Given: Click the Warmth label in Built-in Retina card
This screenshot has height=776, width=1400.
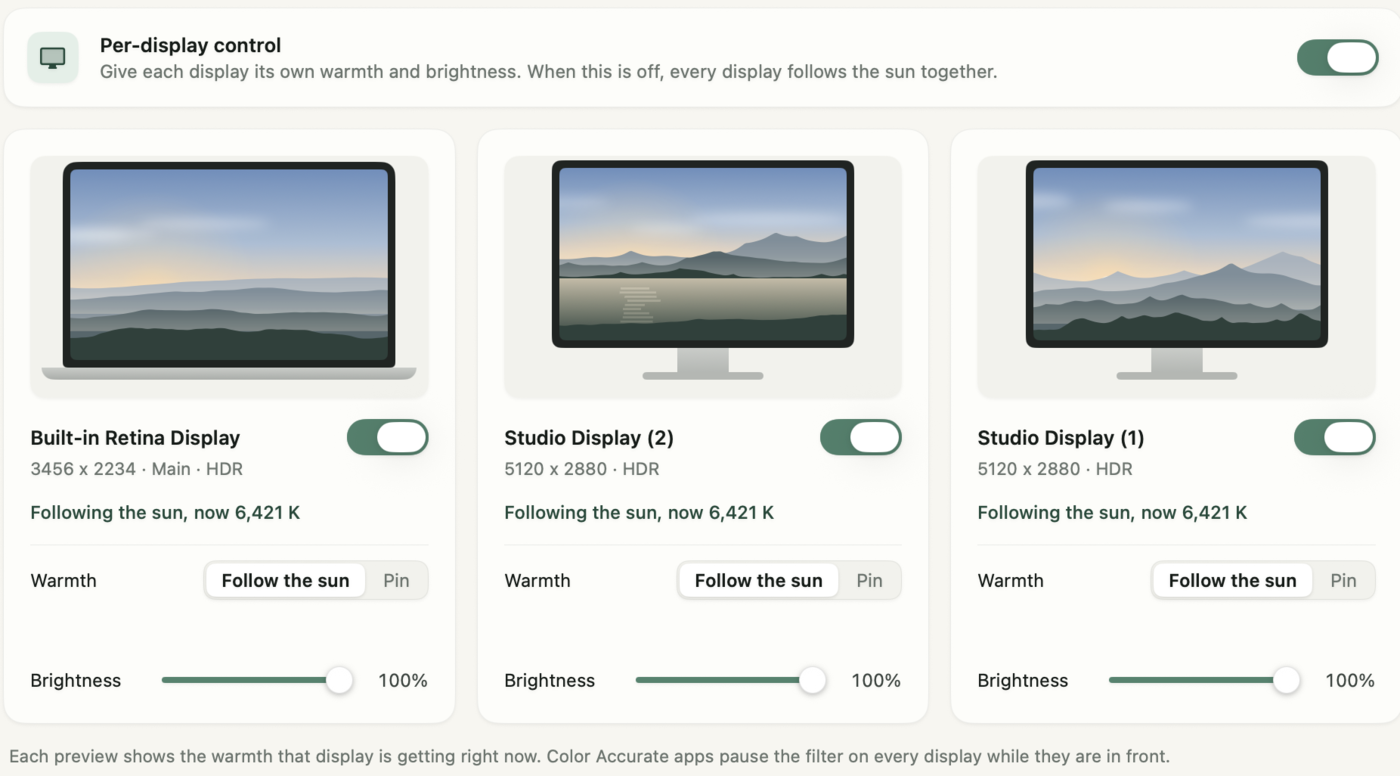Looking at the screenshot, I should (x=64, y=581).
